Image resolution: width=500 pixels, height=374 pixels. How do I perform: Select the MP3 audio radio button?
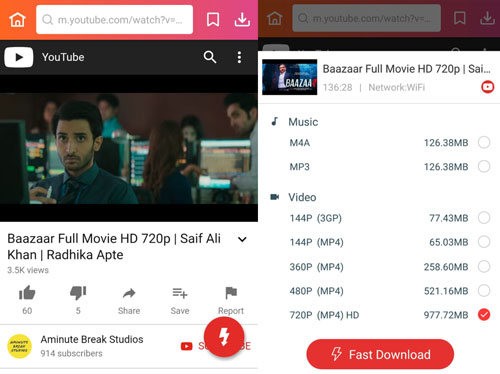click(x=484, y=166)
